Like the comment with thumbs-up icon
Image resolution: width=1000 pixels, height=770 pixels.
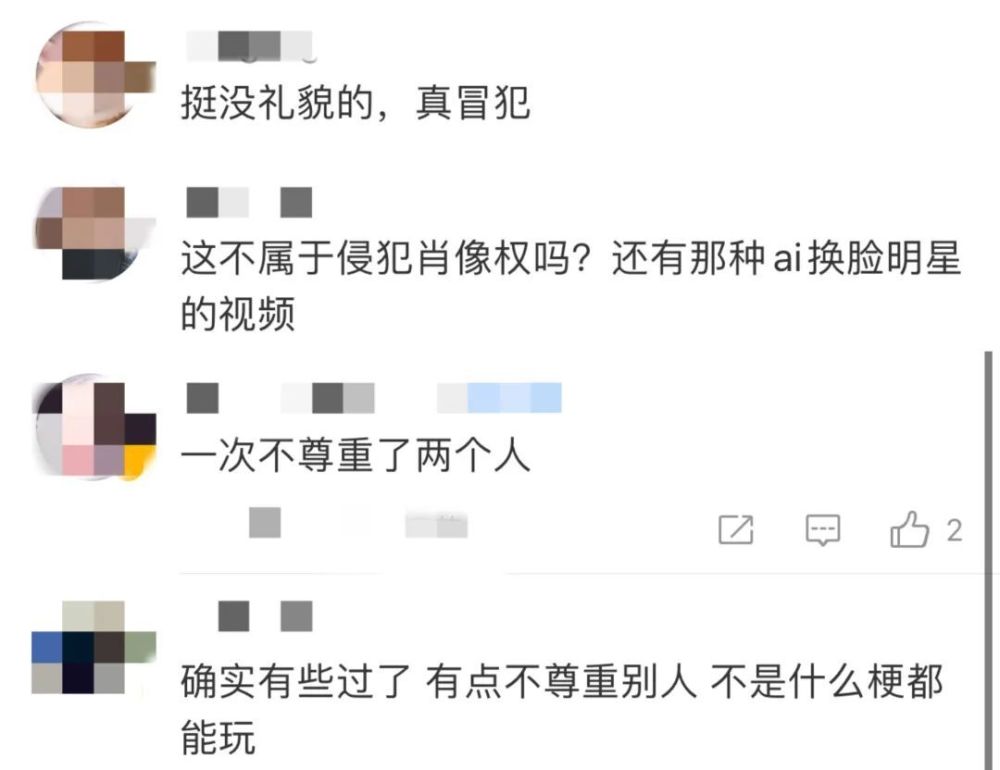coord(909,529)
